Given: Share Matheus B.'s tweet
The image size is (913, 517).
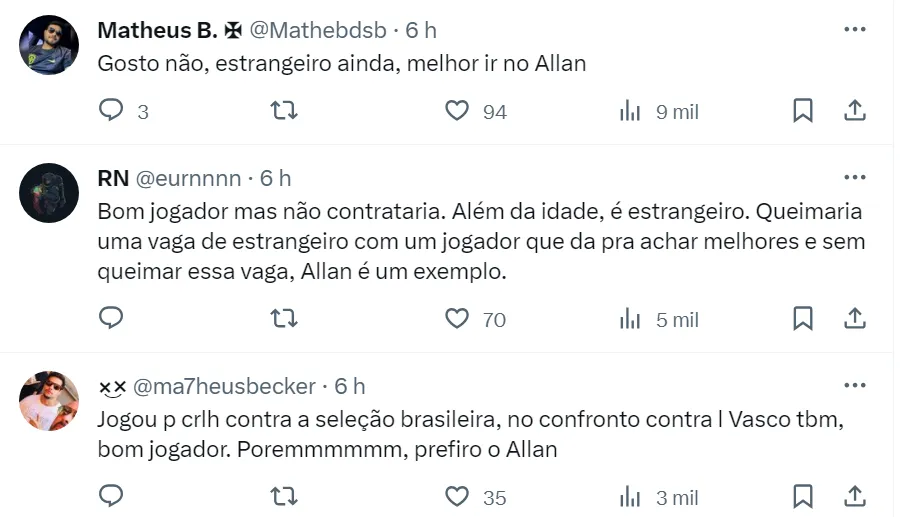Looking at the screenshot, I should click(855, 111).
